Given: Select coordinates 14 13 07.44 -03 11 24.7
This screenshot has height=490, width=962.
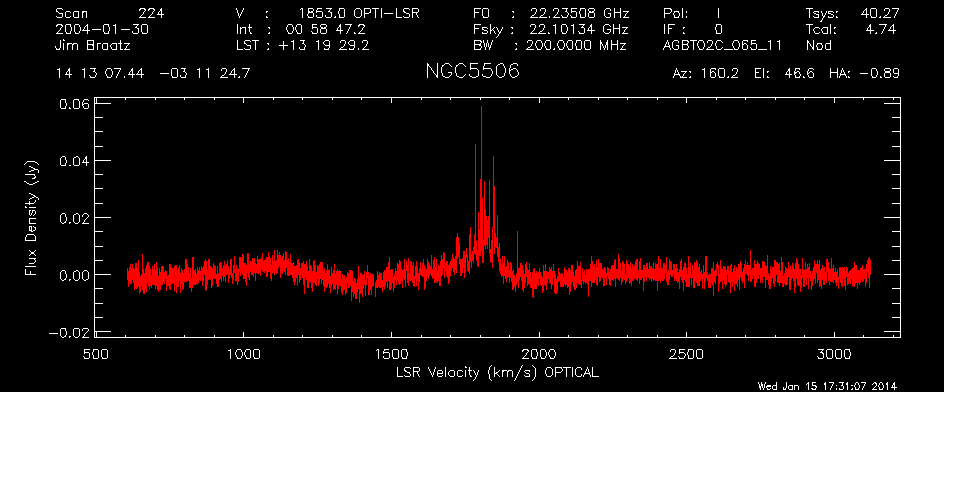Looking at the screenshot, I should pos(153,74).
